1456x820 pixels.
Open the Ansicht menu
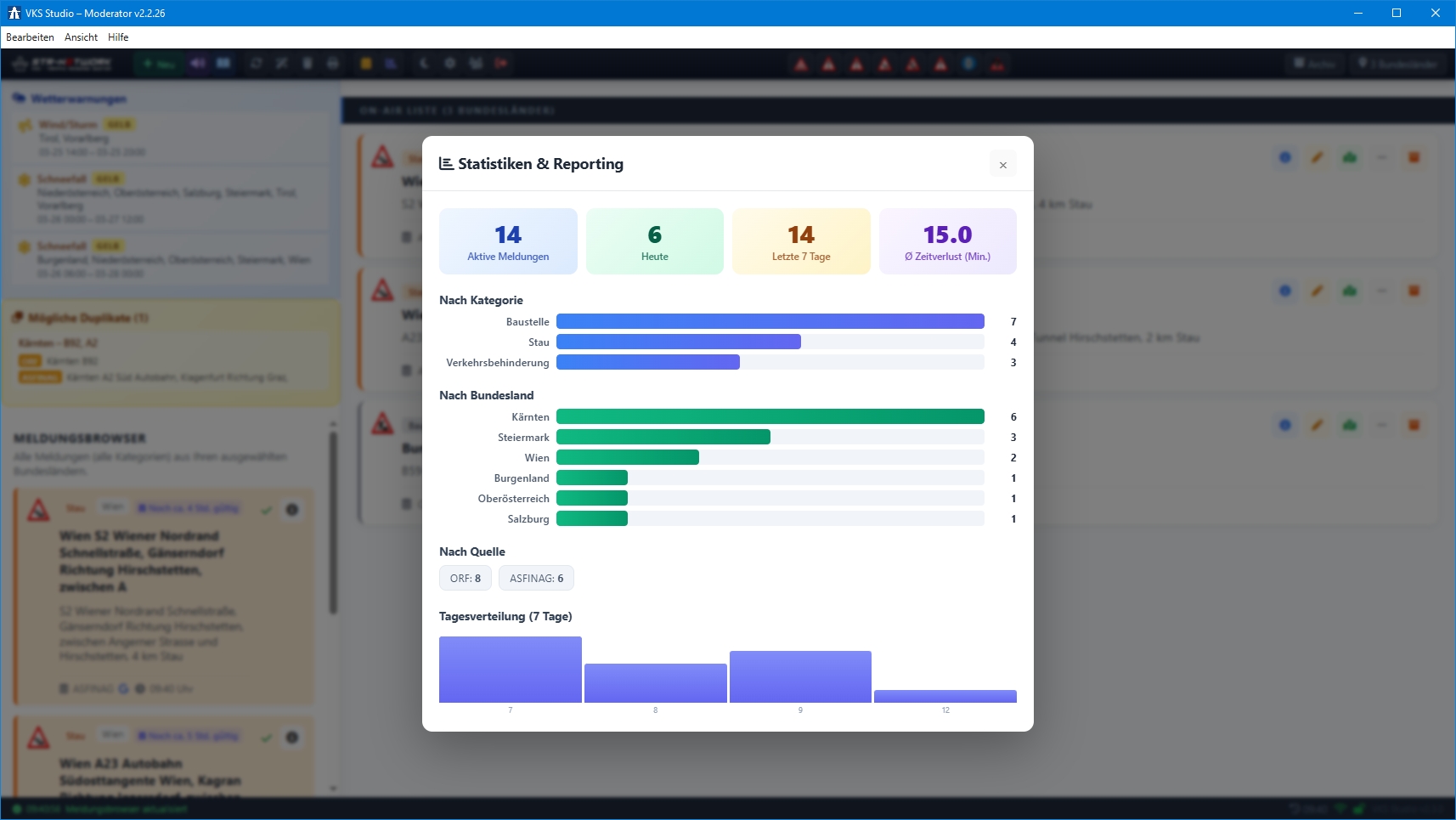click(x=81, y=37)
